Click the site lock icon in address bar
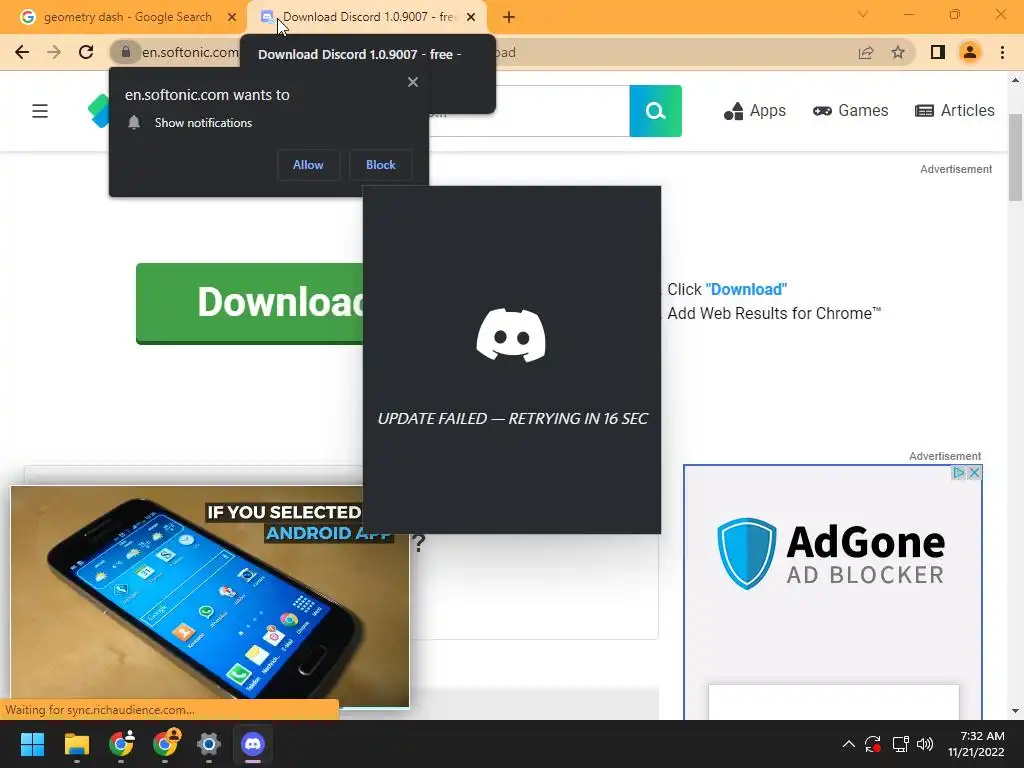The height and width of the screenshot is (768, 1024). (125, 52)
